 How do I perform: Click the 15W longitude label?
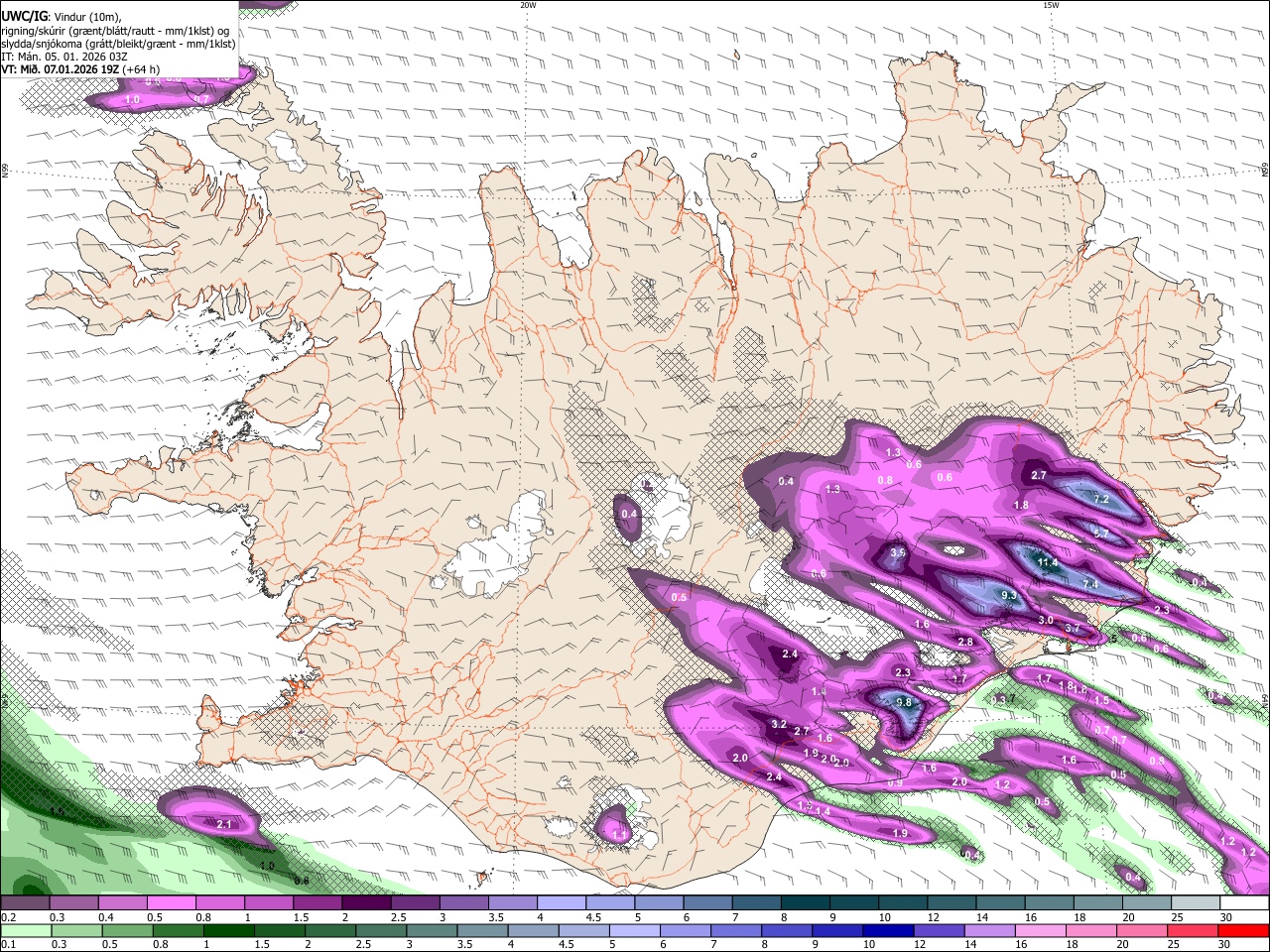pos(1051,5)
